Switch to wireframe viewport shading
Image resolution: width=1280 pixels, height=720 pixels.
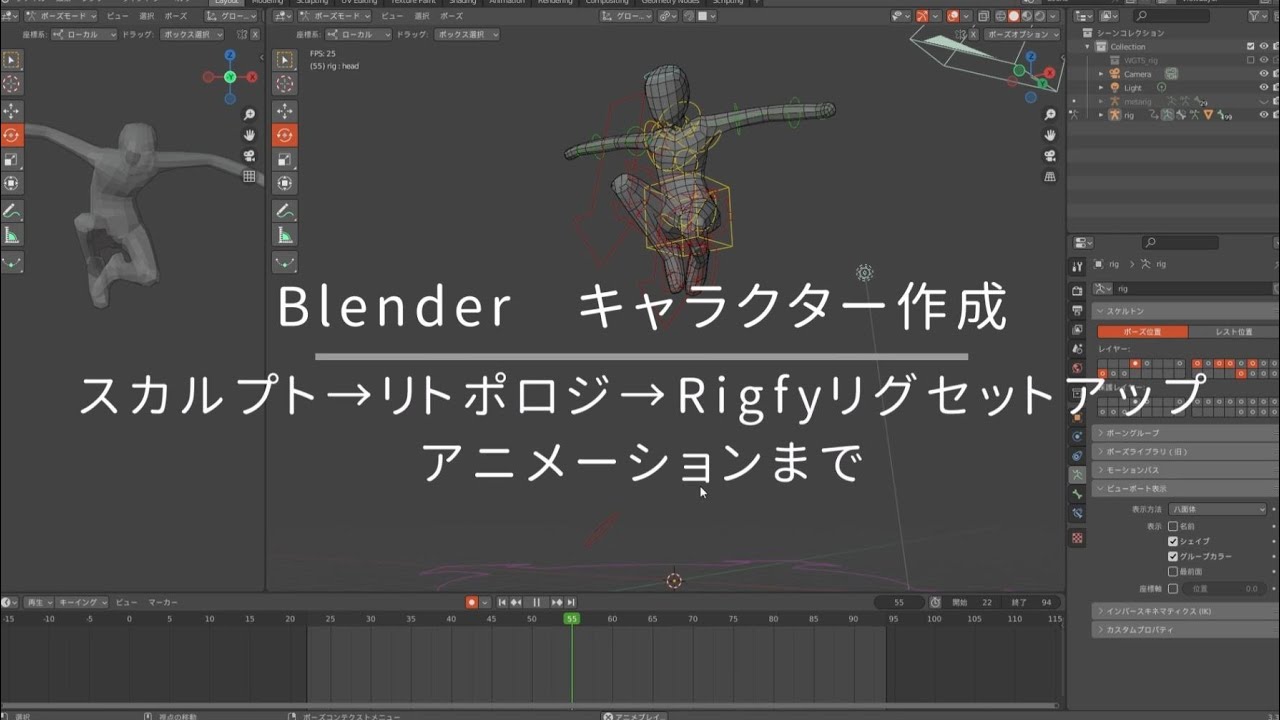tap(999, 16)
